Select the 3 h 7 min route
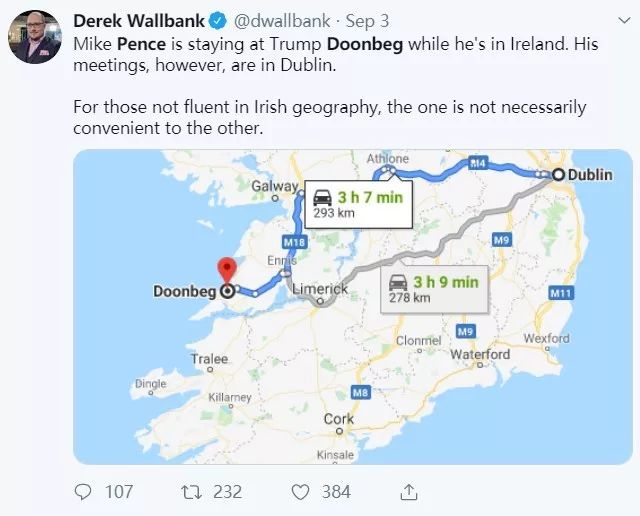 tap(358, 204)
